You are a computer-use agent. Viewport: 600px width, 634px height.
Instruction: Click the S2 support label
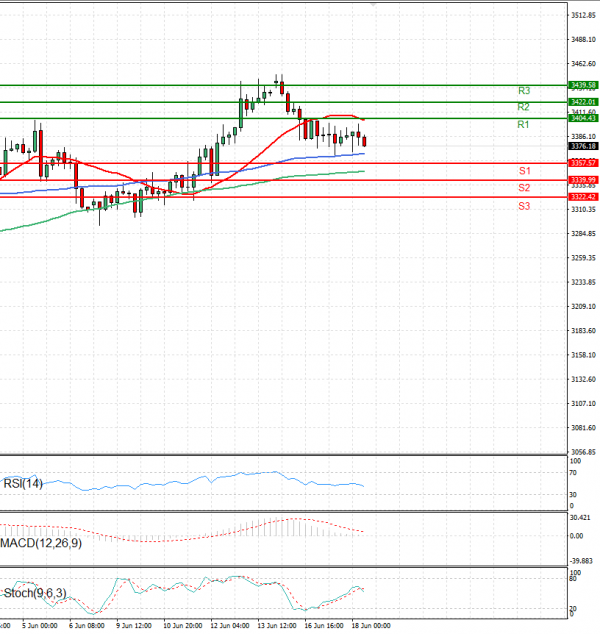(x=524, y=188)
